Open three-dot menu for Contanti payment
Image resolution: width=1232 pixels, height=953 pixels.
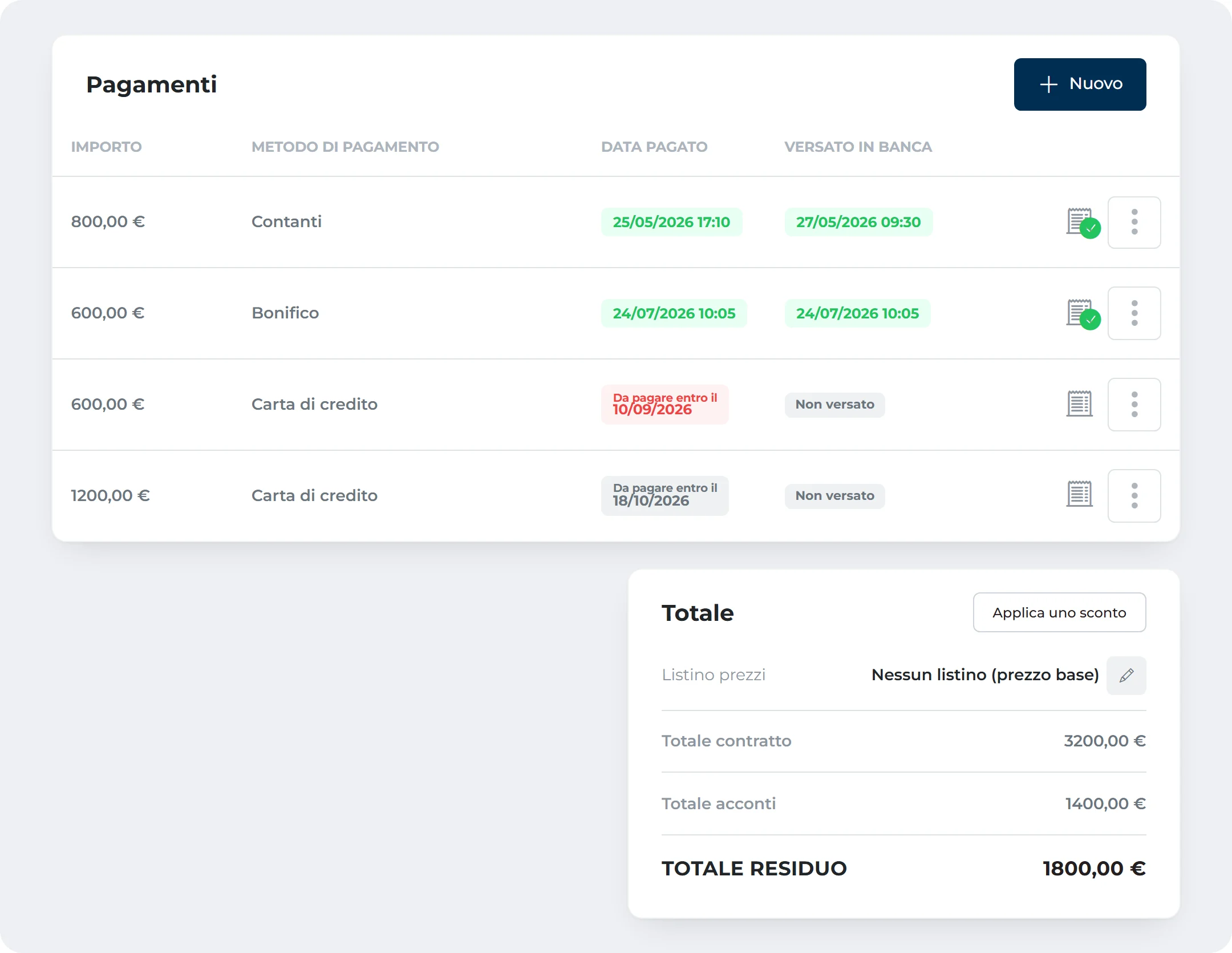[1134, 222]
